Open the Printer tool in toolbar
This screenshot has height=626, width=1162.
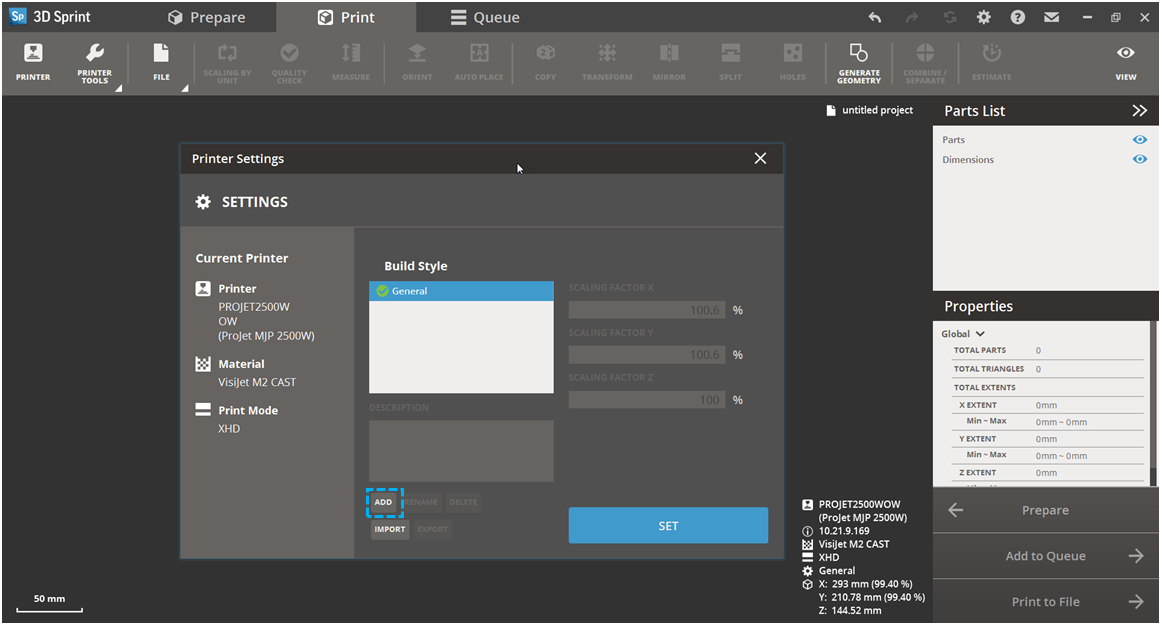pos(33,62)
